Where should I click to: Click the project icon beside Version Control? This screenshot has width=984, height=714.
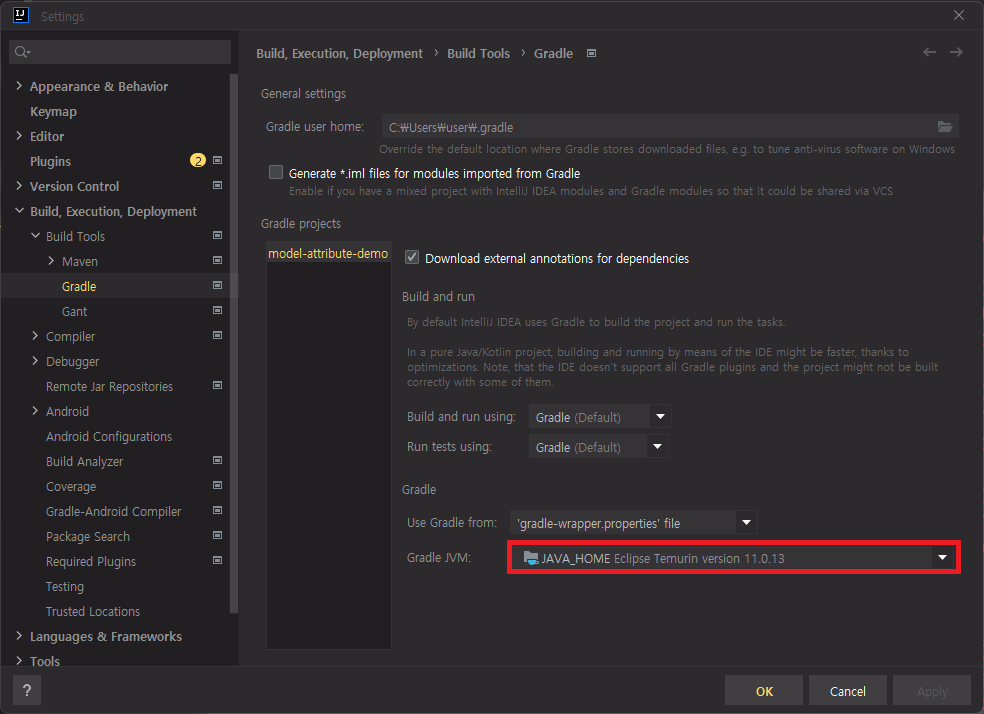[218, 185]
